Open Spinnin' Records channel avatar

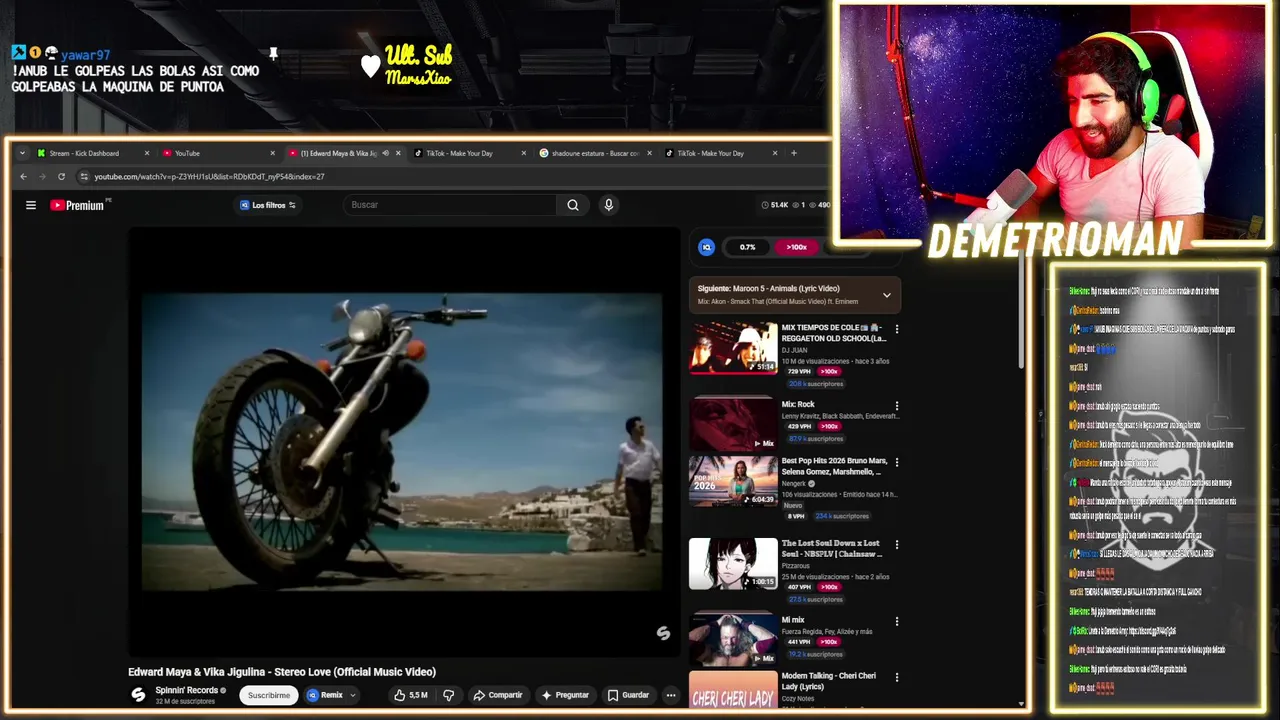click(138, 695)
